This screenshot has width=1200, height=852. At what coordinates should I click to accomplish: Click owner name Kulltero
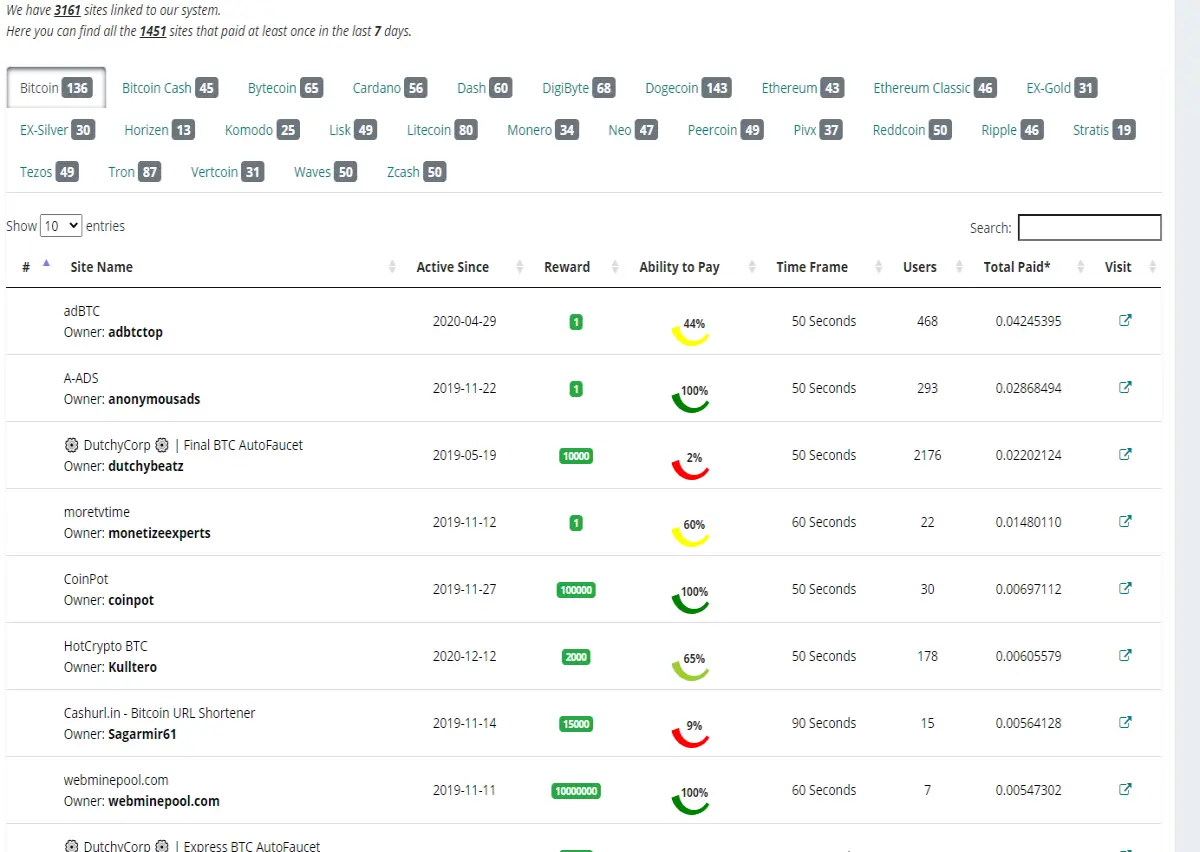point(132,667)
